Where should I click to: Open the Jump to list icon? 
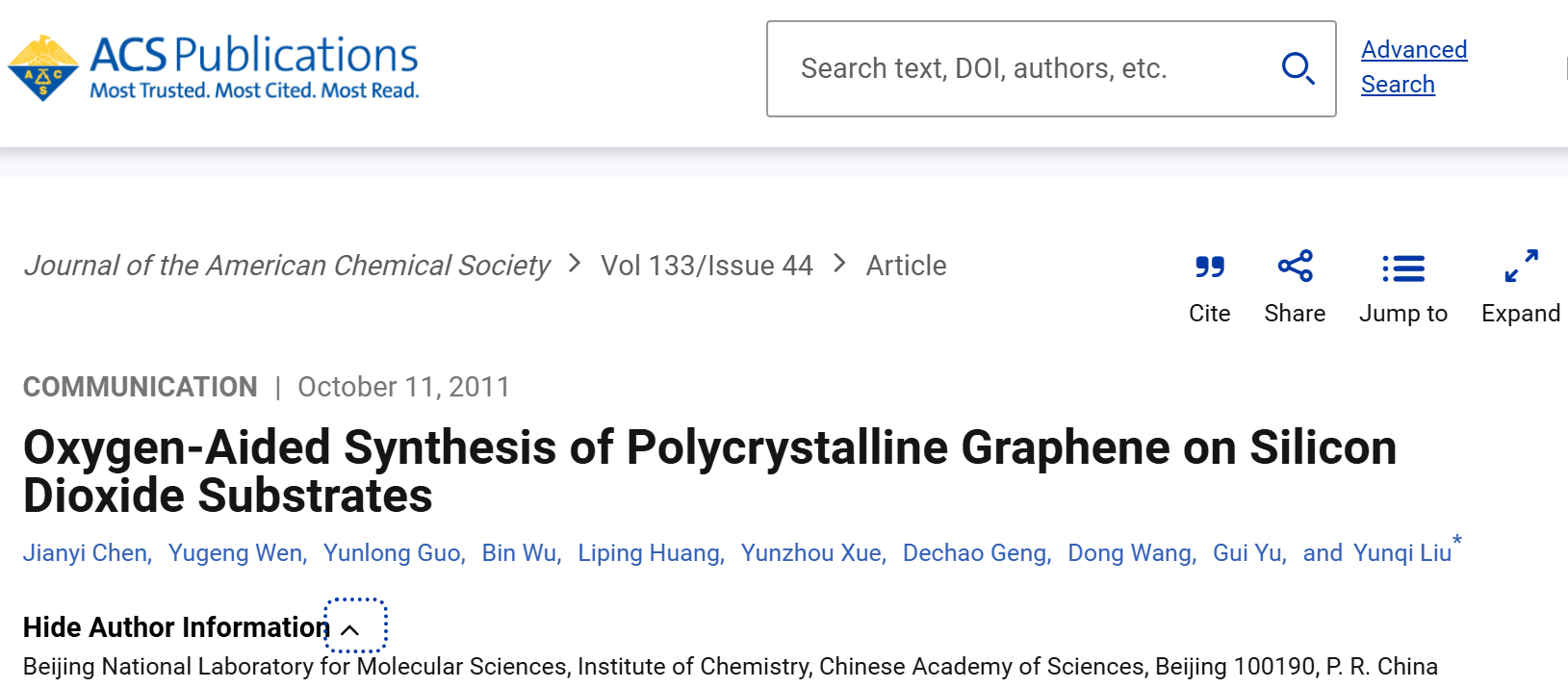click(x=1402, y=268)
